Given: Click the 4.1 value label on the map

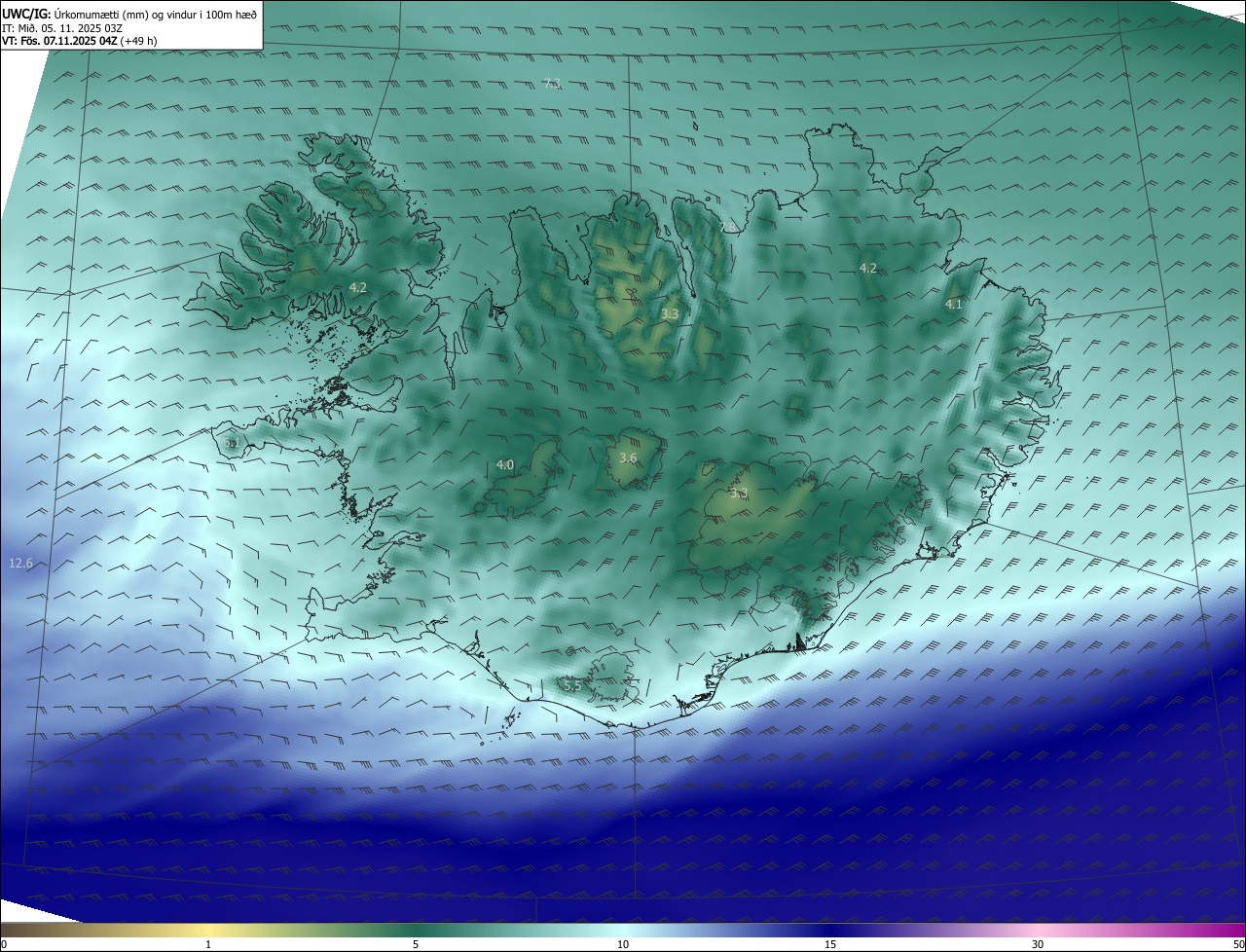Looking at the screenshot, I should point(953,304).
